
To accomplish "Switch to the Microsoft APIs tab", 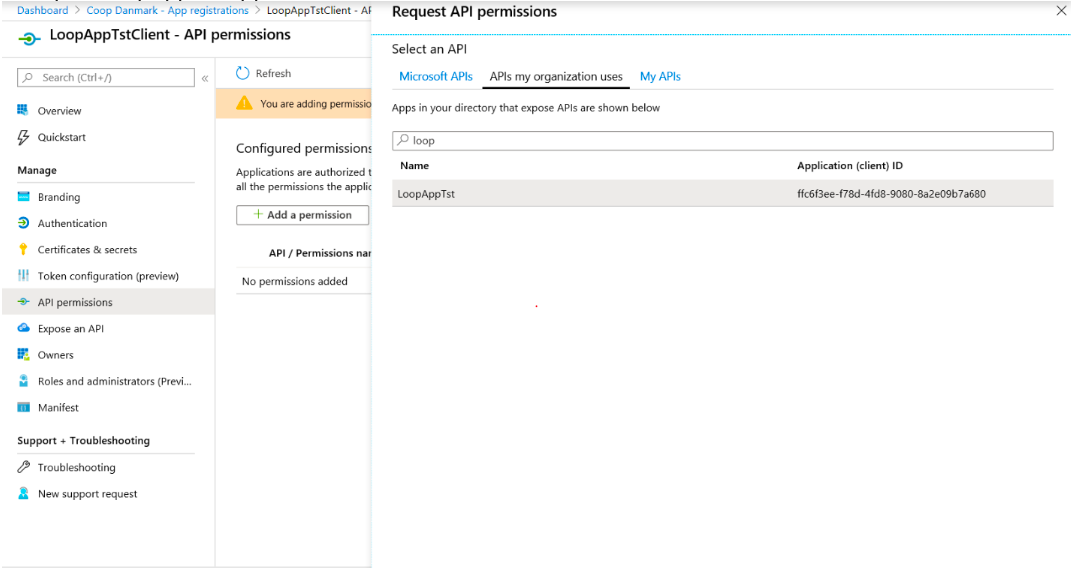I will [x=436, y=77].
